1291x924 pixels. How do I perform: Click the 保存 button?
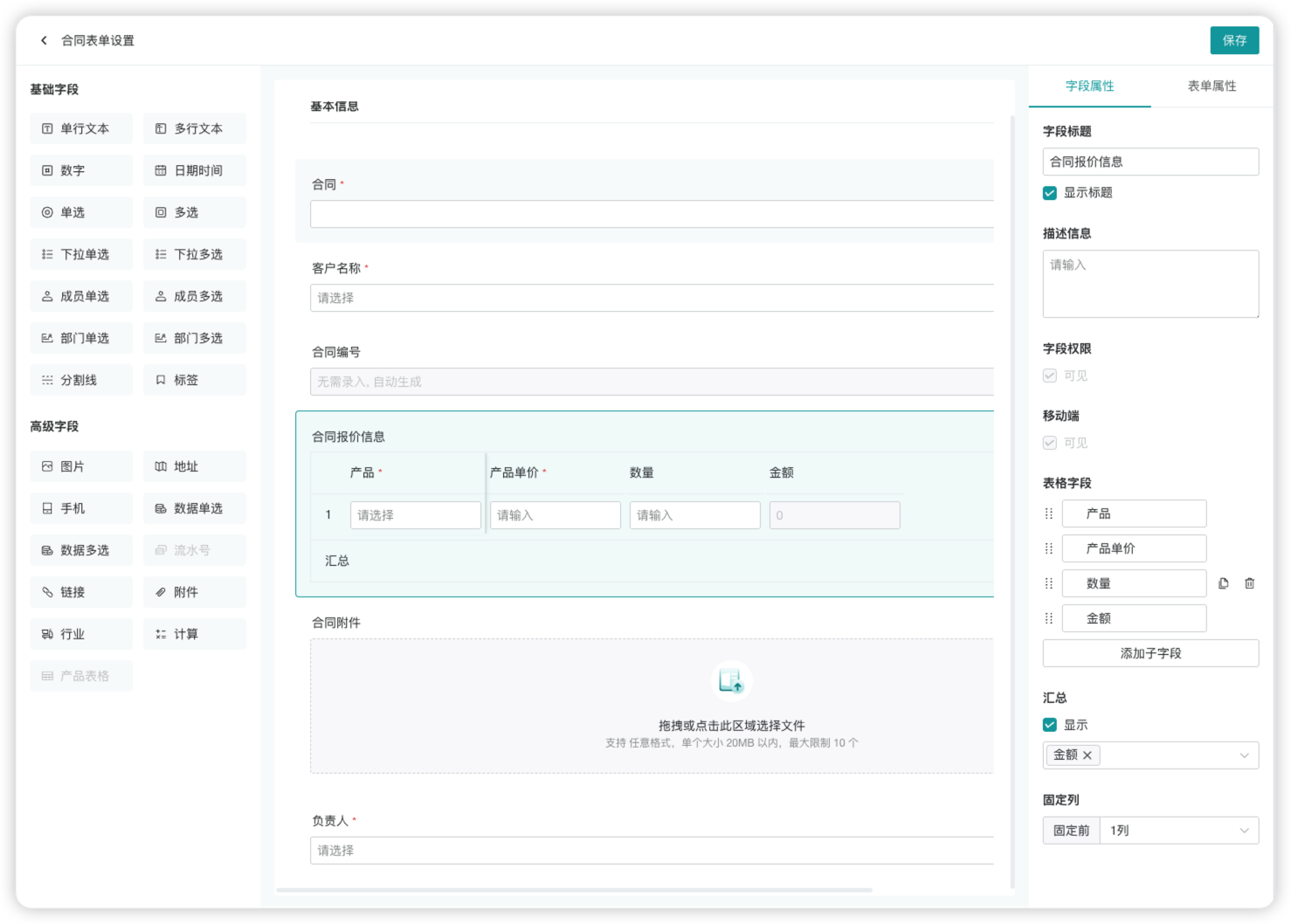click(x=1234, y=40)
